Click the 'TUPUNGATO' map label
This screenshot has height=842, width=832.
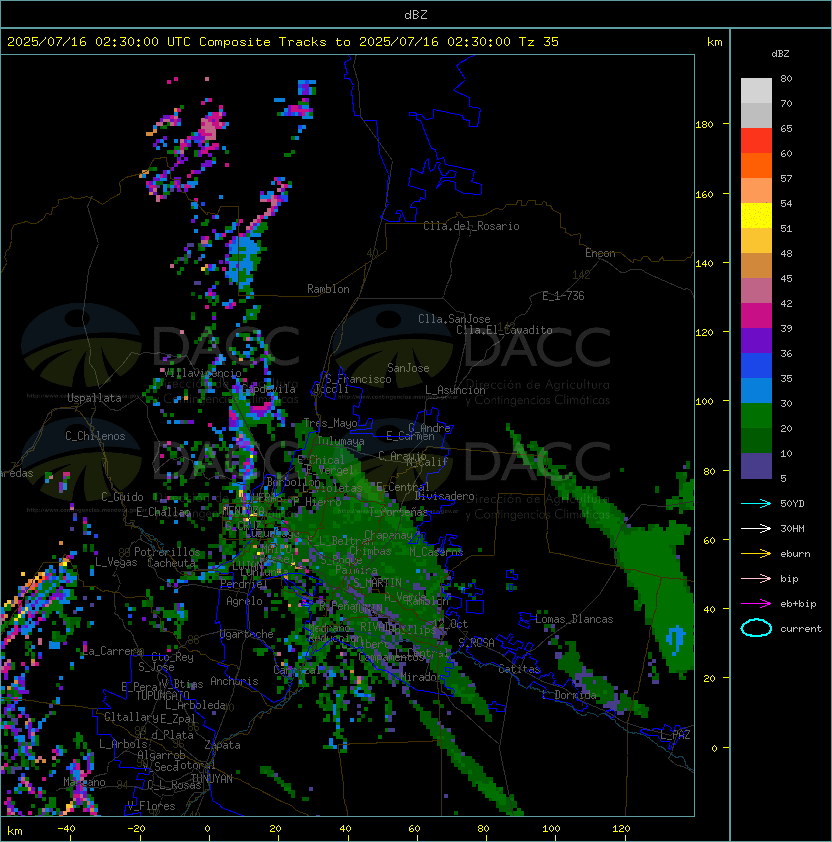tap(162, 696)
